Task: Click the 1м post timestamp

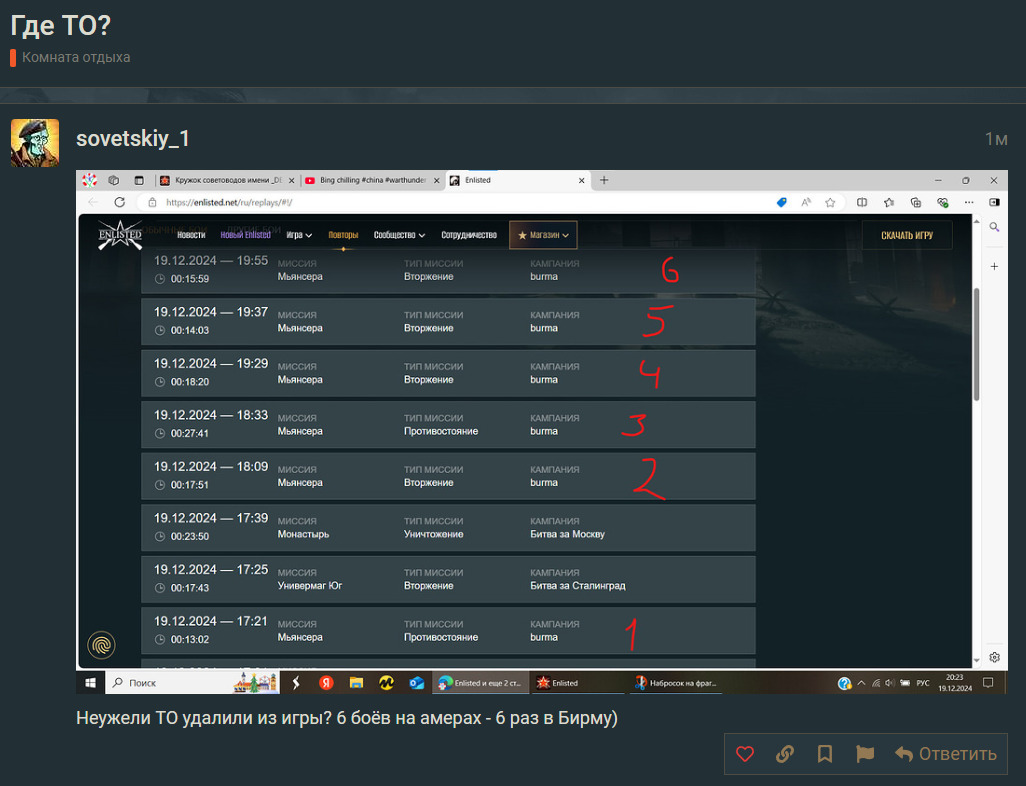Action: (x=996, y=139)
